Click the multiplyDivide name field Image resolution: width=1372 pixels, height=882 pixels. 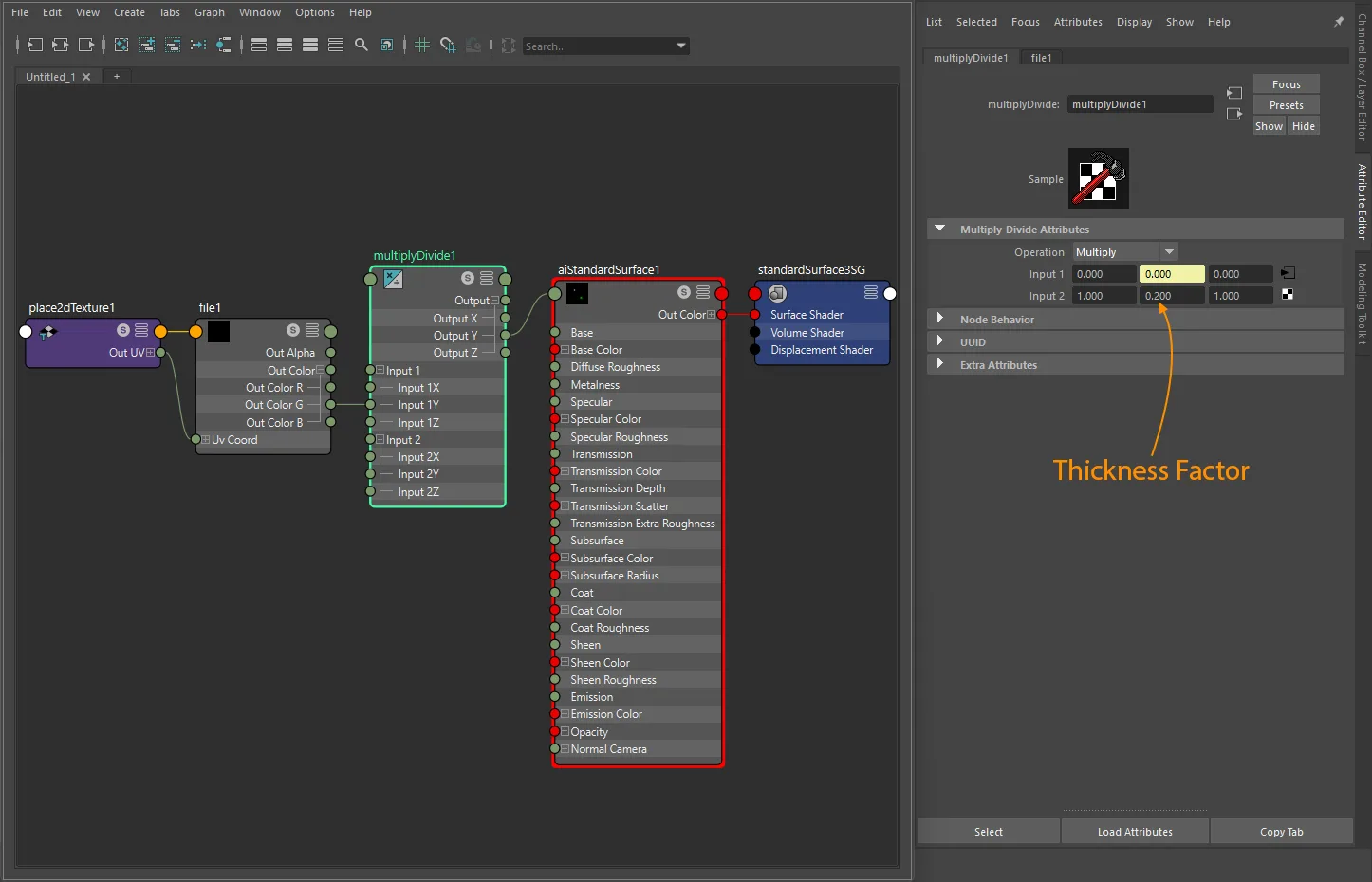click(1140, 104)
